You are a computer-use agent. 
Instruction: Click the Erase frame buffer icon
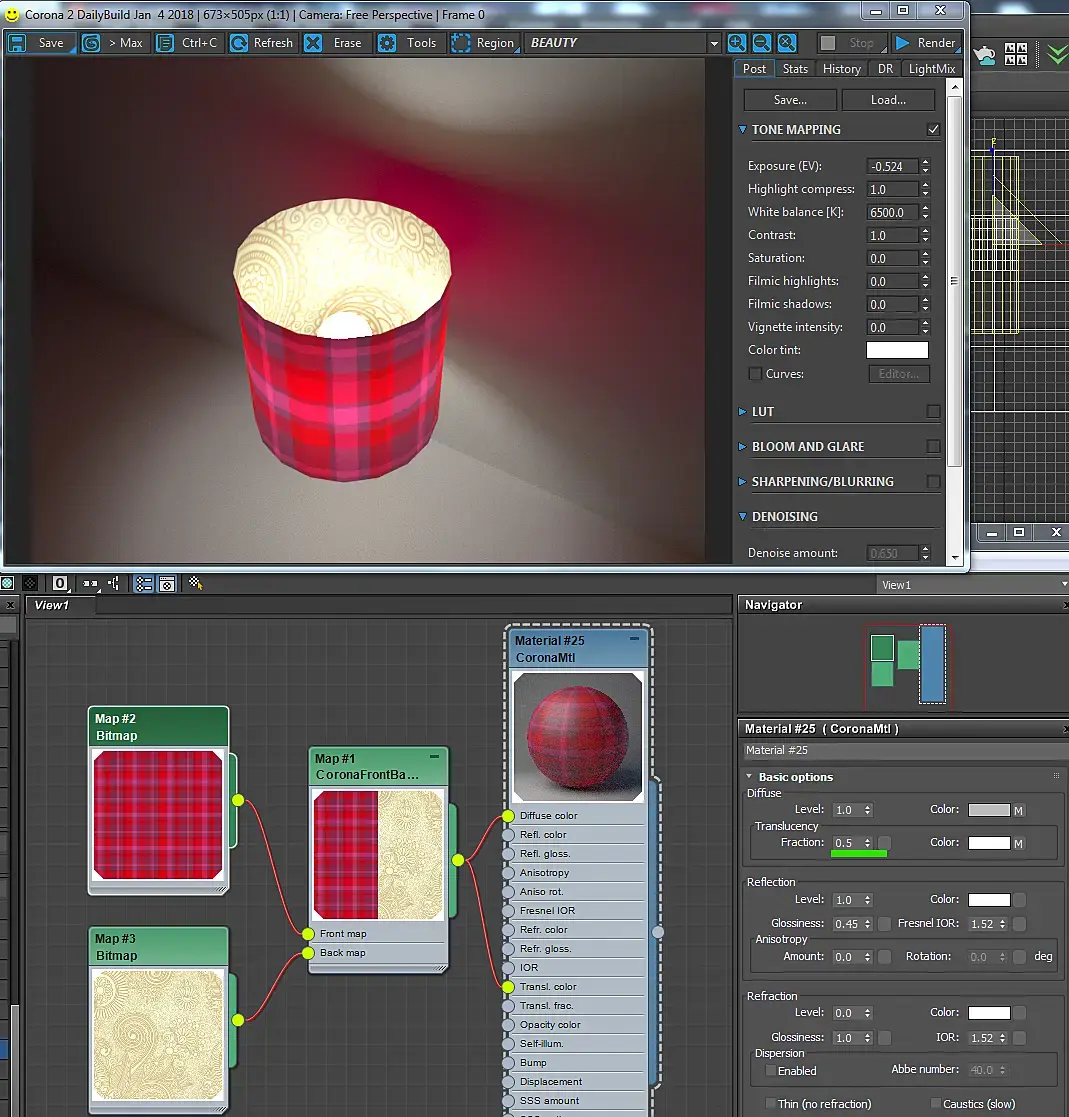pyautogui.click(x=314, y=43)
